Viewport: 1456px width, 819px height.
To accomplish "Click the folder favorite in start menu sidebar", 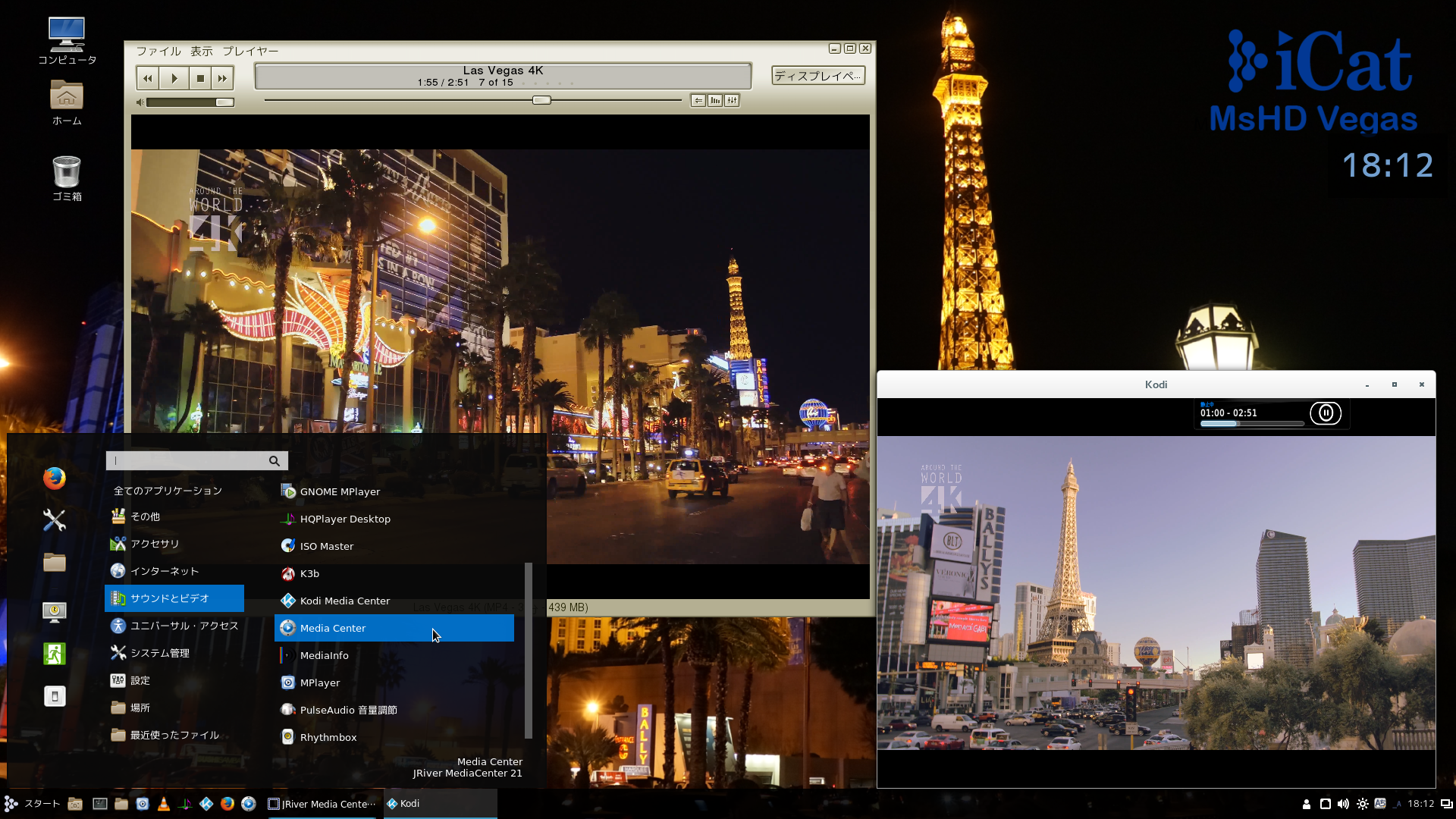I will tap(55, 563).
